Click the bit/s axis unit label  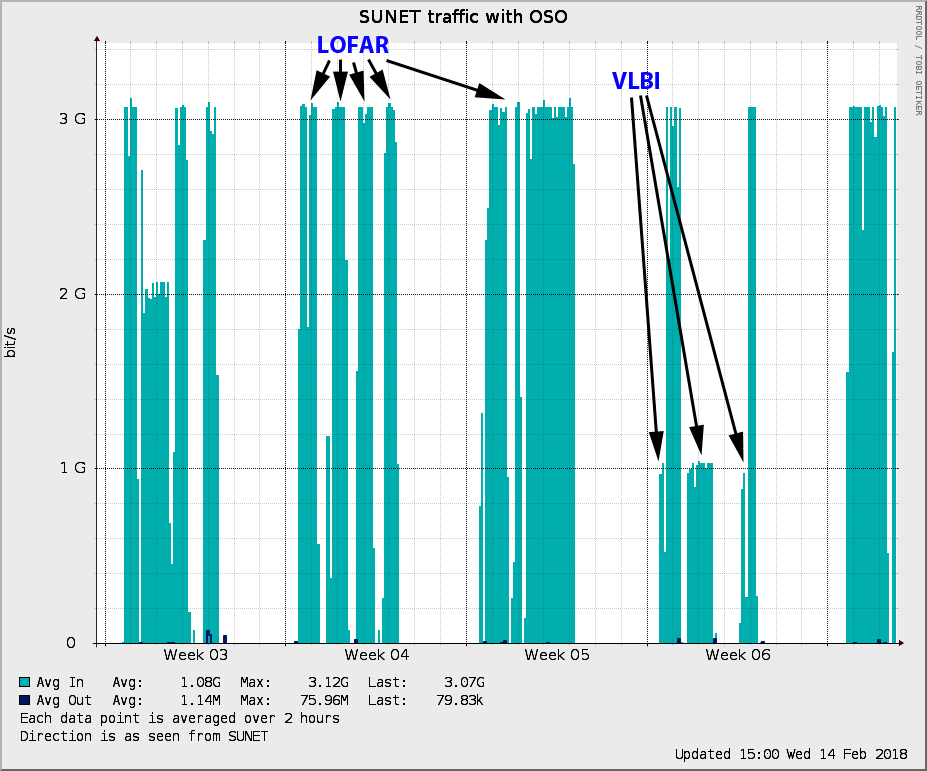pyautogui.click(x=10, y=342)
